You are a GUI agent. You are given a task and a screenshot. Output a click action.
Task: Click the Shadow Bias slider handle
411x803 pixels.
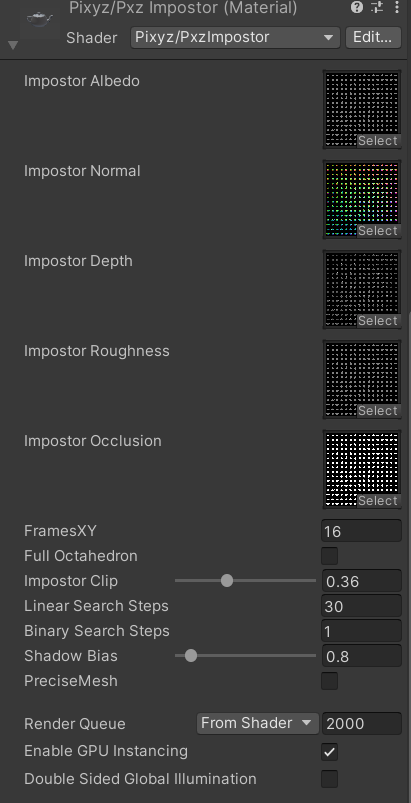pos(191,656)
